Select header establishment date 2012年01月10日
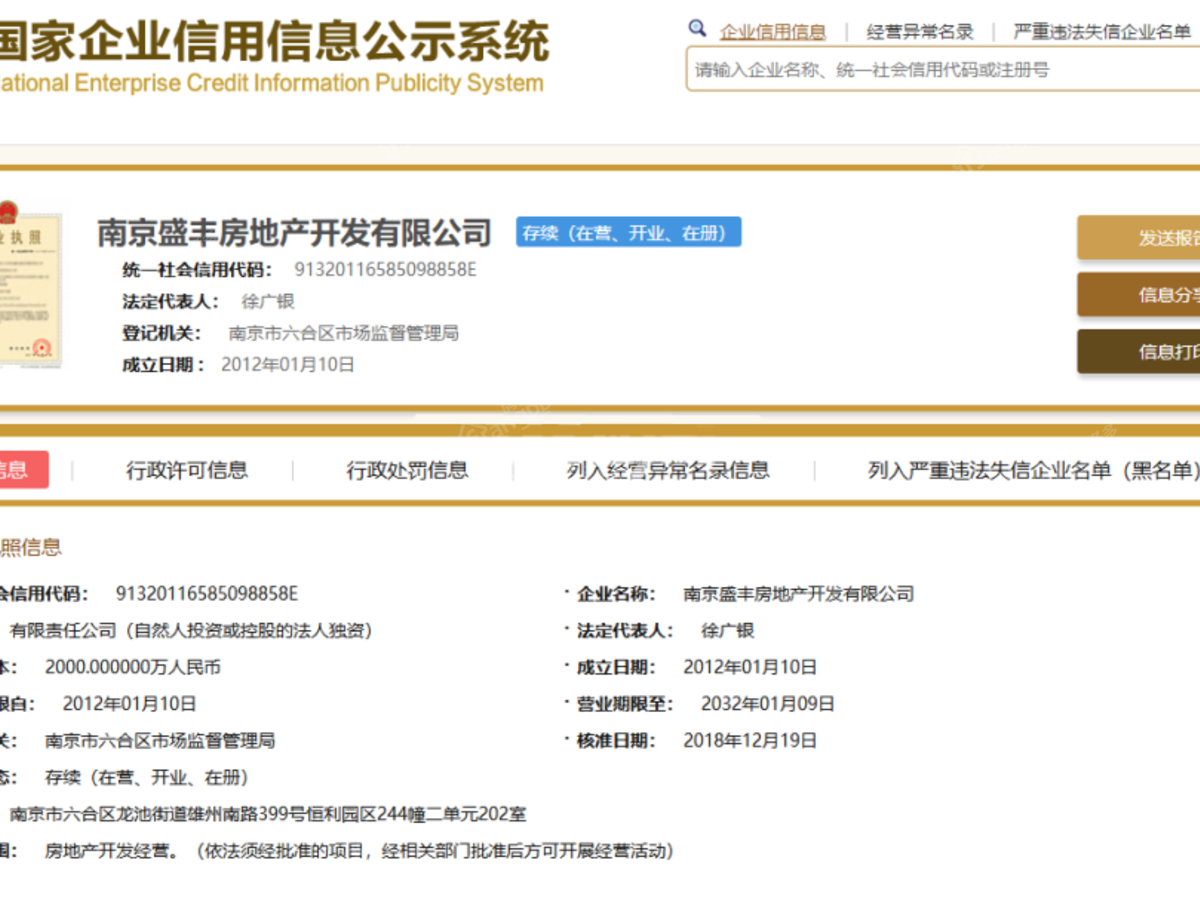Image resolution: width=1200 pixels, height=900 pixels. 288,365
